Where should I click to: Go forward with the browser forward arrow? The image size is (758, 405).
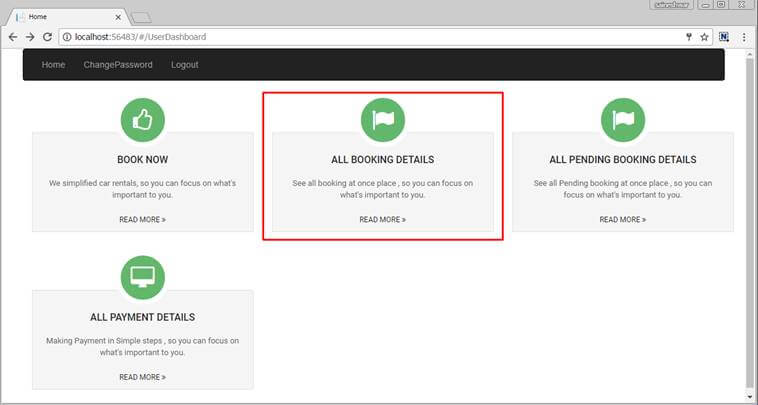30,37
